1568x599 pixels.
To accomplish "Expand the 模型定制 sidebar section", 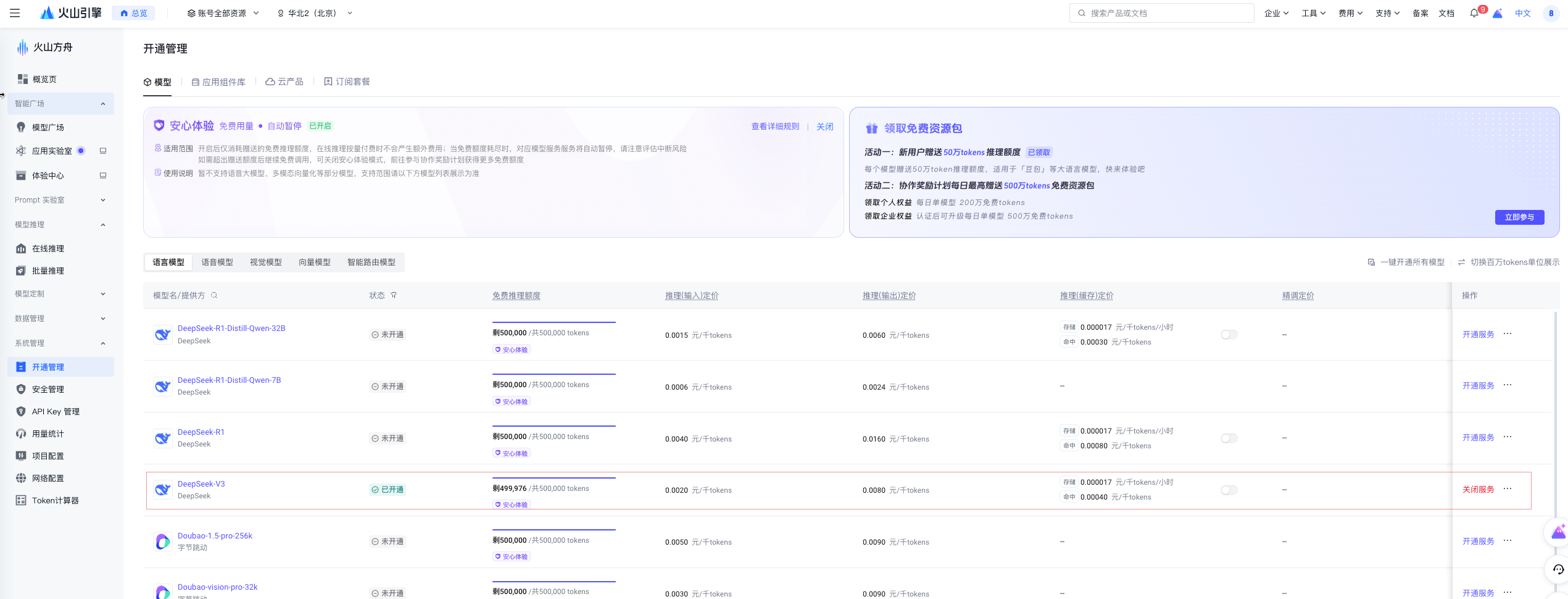I will tap(60, 294).
